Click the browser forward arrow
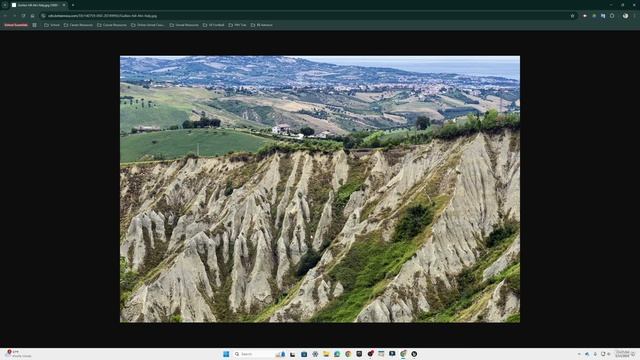 point(14,16)
